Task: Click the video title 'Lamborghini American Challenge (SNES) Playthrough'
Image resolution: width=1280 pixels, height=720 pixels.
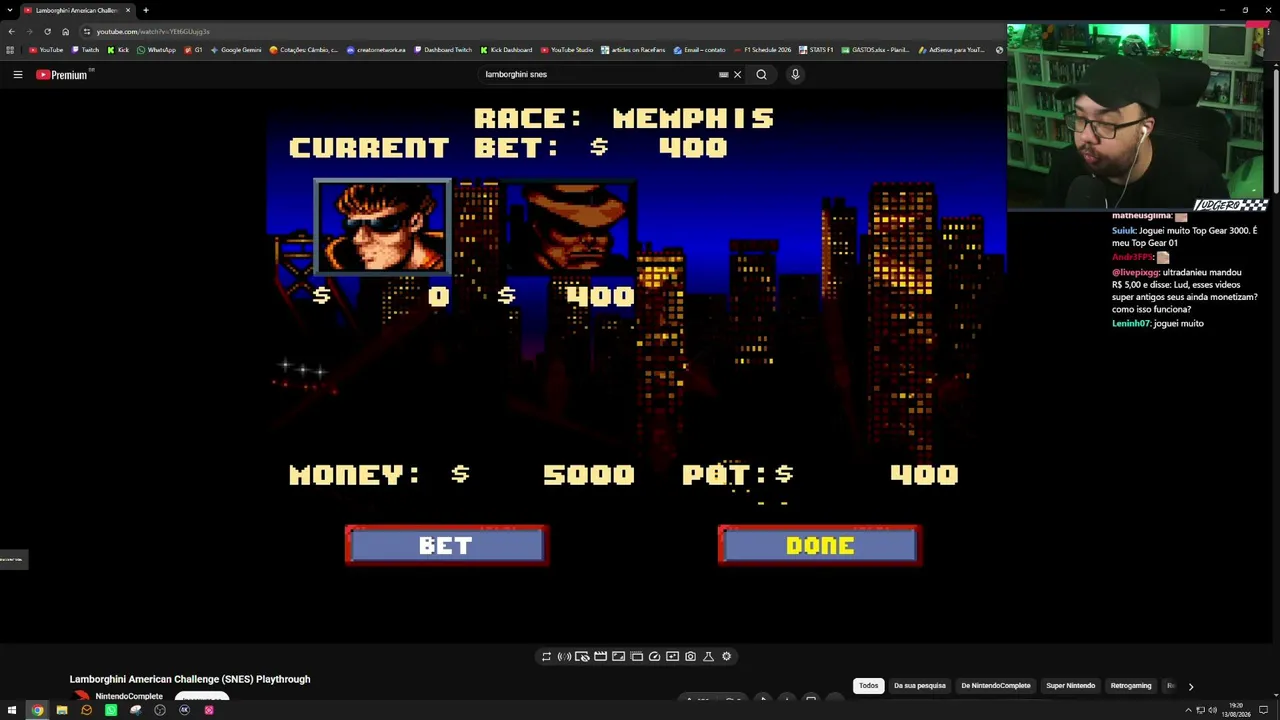Action: (190, 679)
